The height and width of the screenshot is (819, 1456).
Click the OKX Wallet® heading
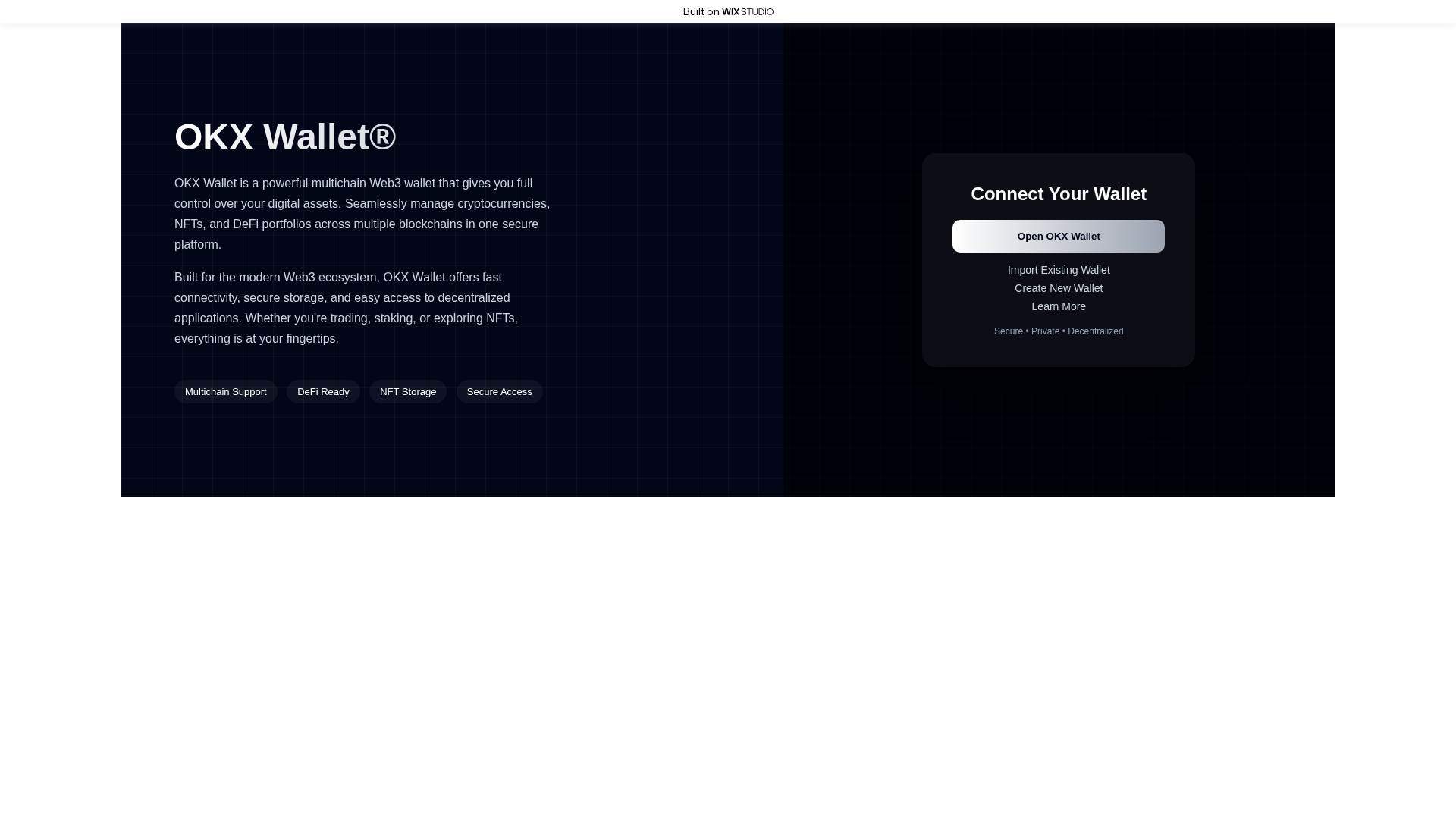285,137
